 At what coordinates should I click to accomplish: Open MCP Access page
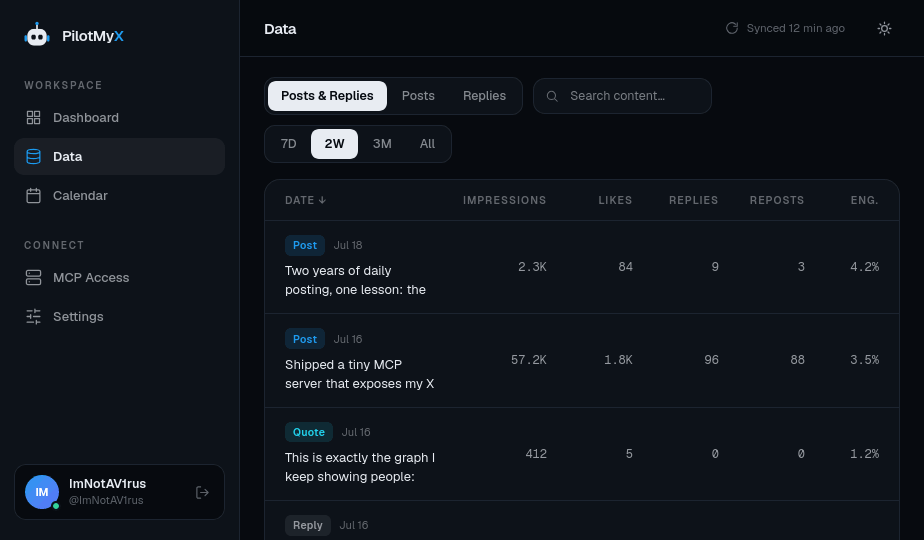(120, 278)
